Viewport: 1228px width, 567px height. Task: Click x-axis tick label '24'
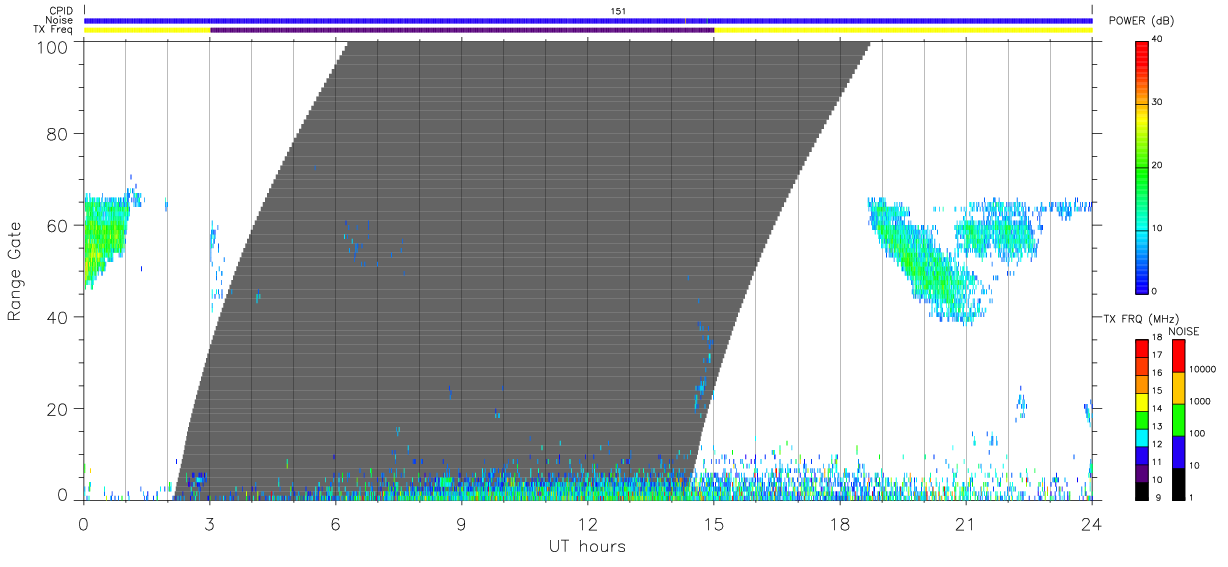(x=1092, y=523)
